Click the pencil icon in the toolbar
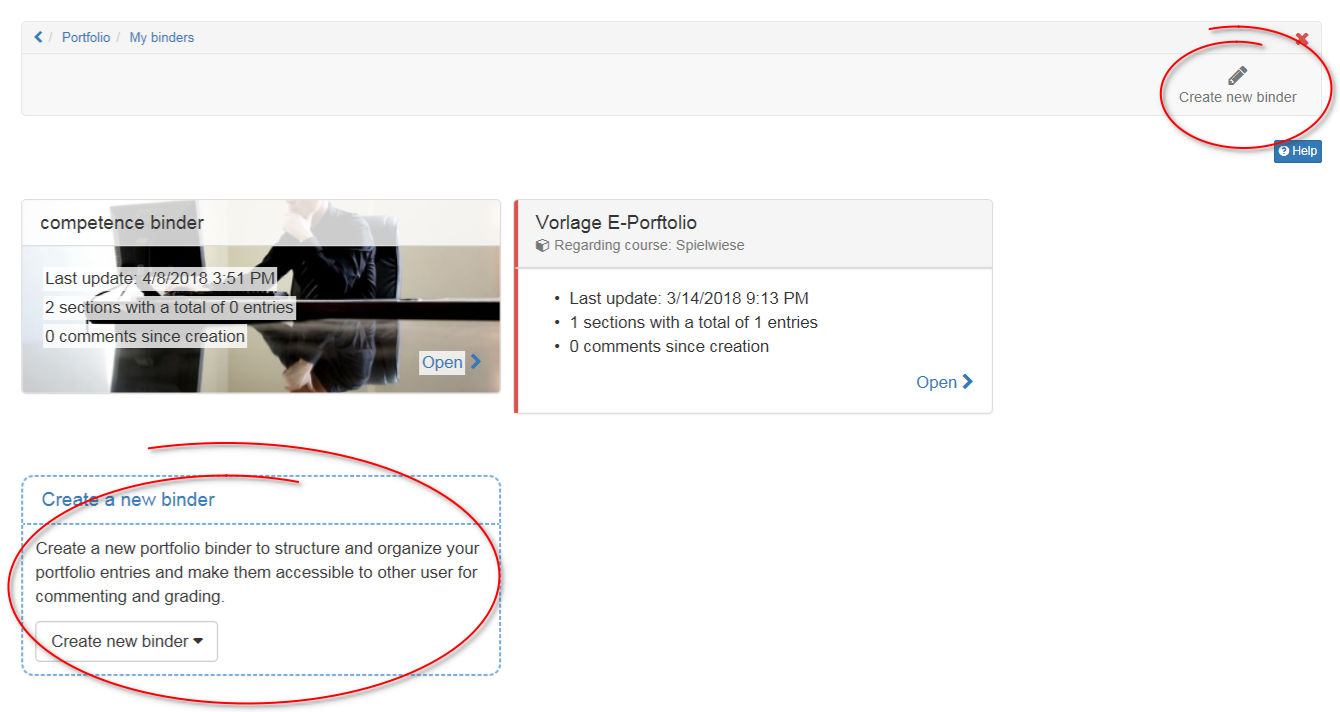 tap(1237, 76)
